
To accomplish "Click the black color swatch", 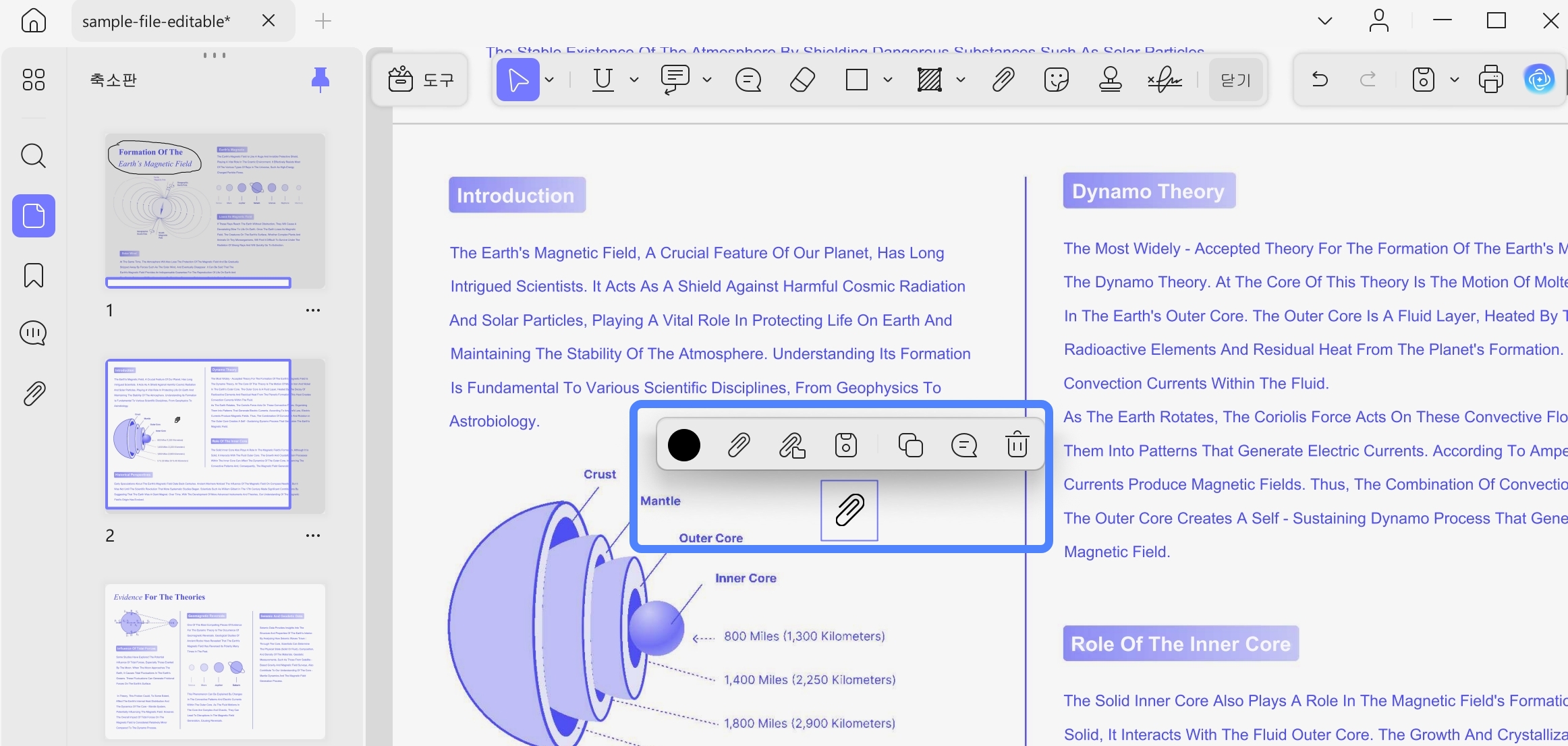I will tap(684, 445).
